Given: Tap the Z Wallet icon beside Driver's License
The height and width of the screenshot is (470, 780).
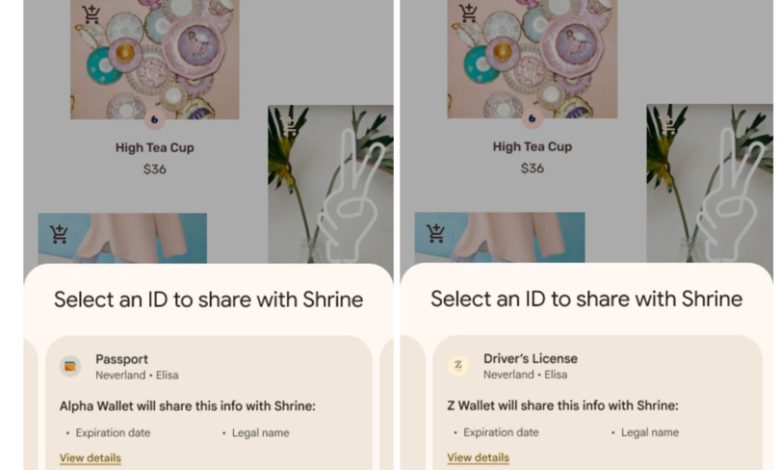Looking at the screenshot, I should point(458,366).
